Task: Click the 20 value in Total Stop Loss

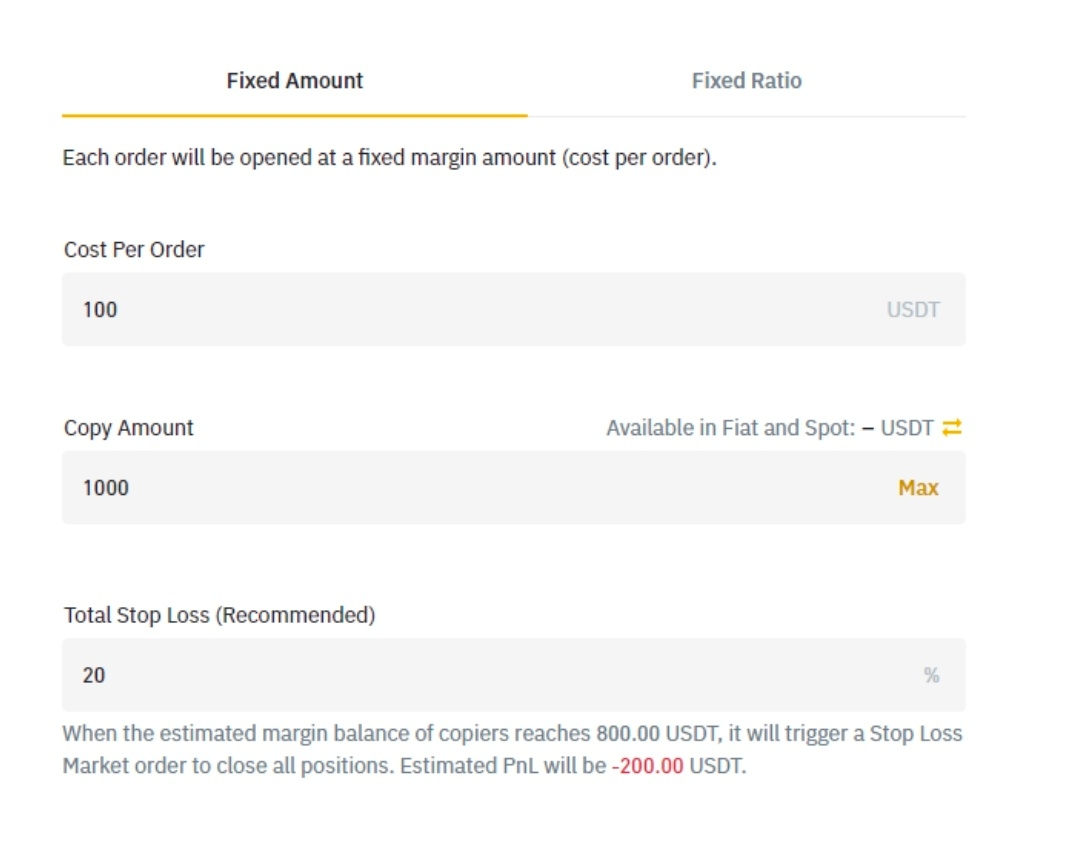Action: [x=94, y=676]
